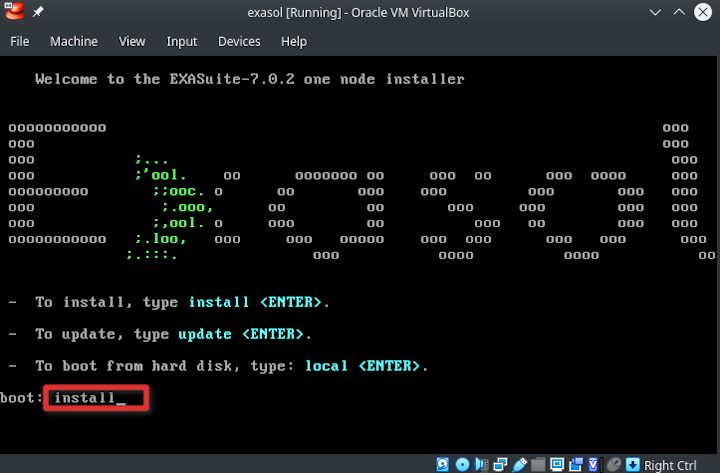Click the cyan 'local <ENTER>' text
This screenshot has width=720, height=473.
(x=362, y=366)
